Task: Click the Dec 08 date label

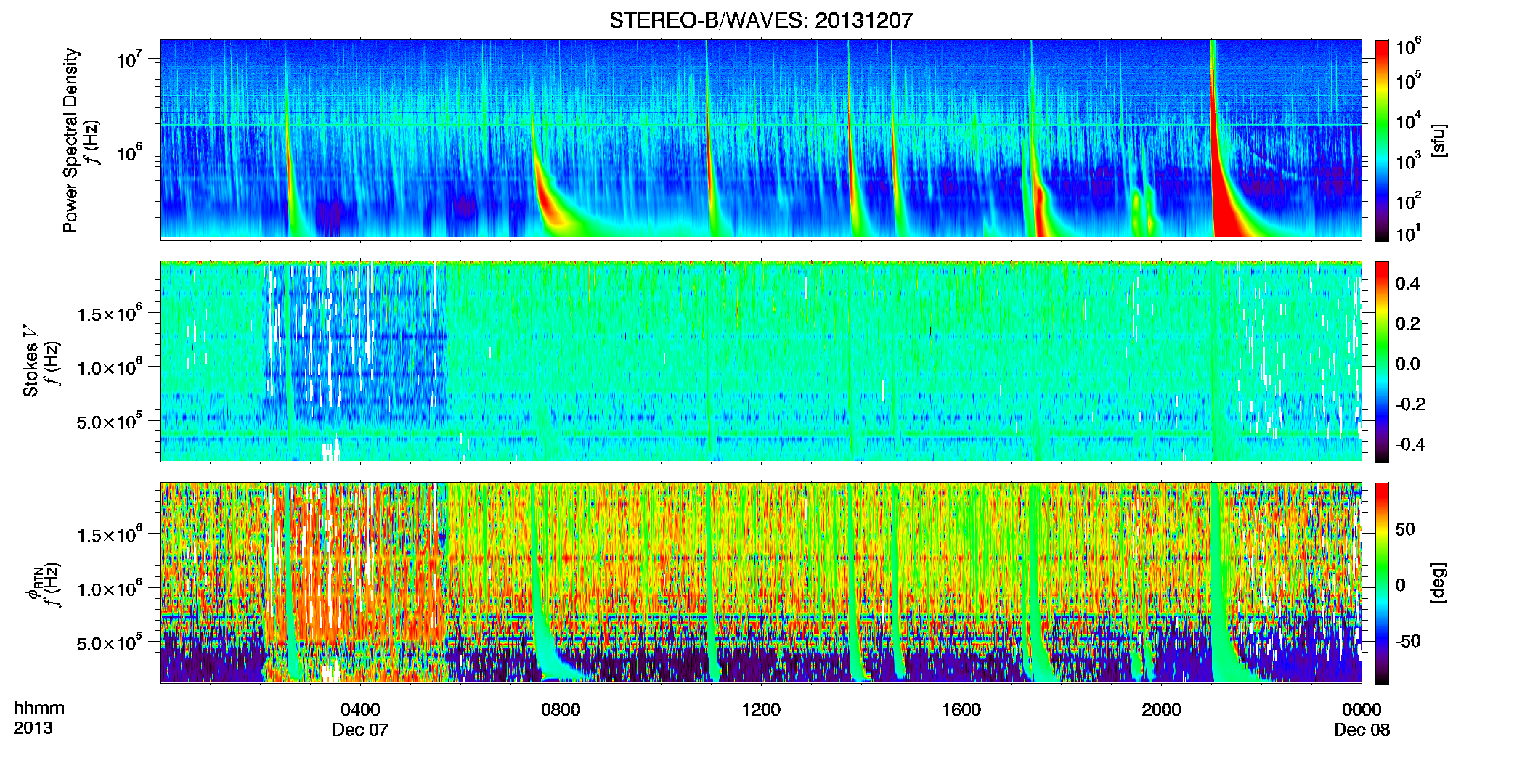Action: click(x=1362, y=730)
